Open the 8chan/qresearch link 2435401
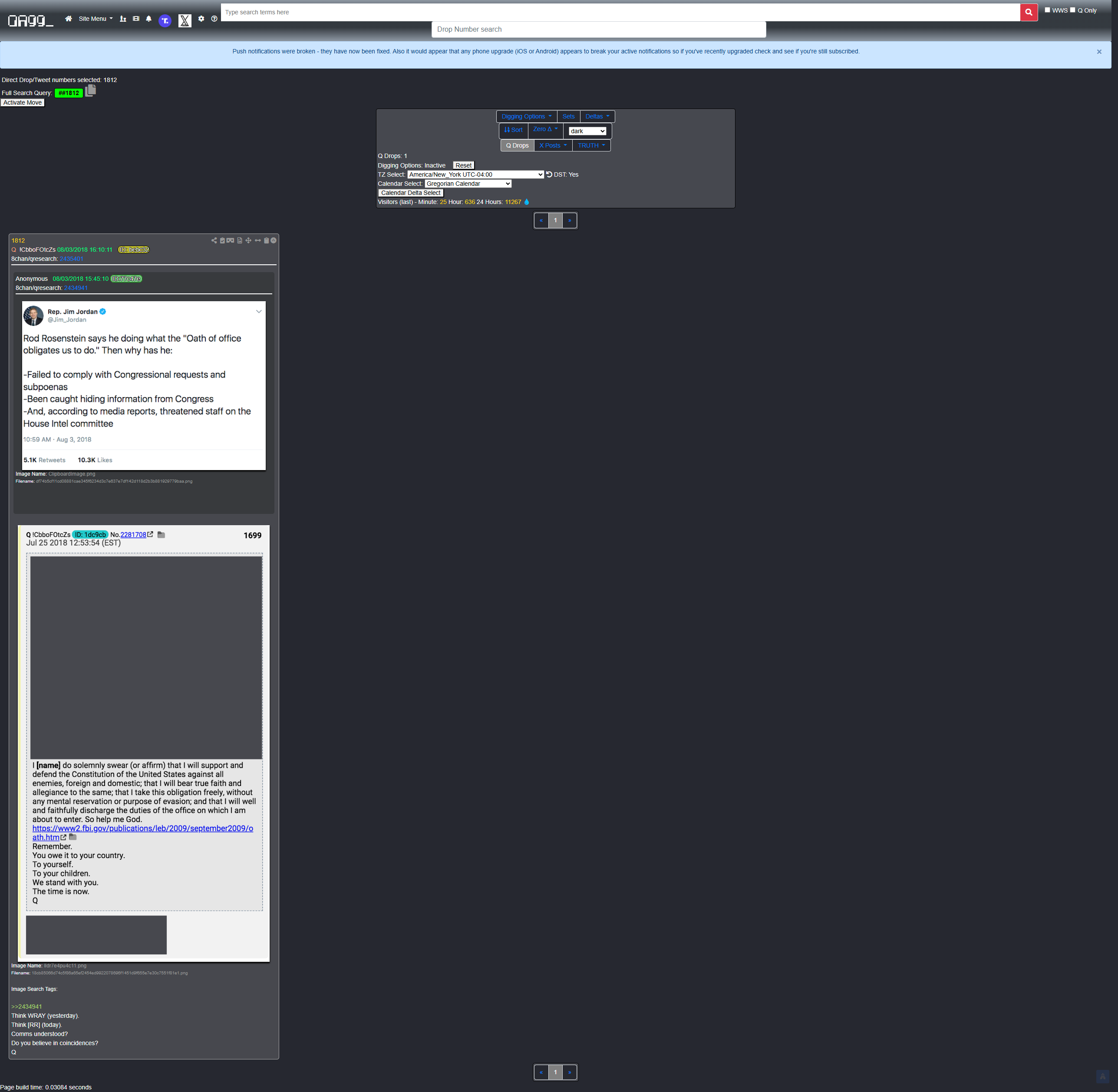The width and height of the screenshot is (1118, 1092). [x=71, y=259]
